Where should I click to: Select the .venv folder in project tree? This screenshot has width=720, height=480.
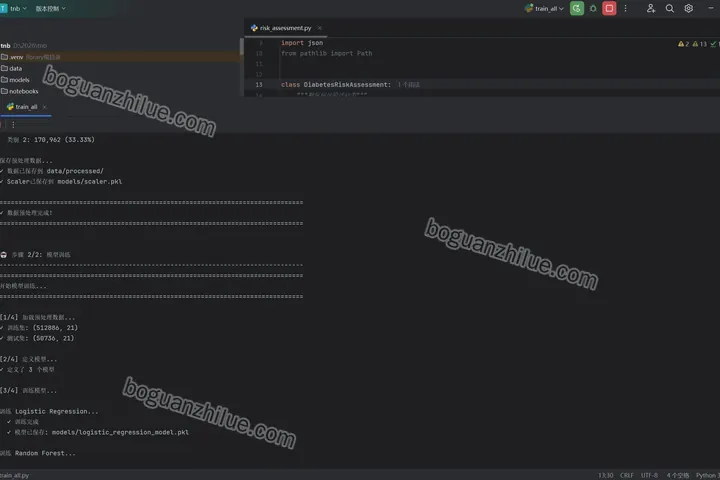[119, 57]
